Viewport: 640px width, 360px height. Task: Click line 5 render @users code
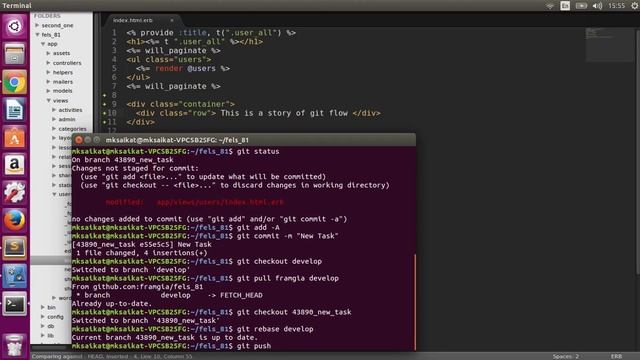coord(183,69)
